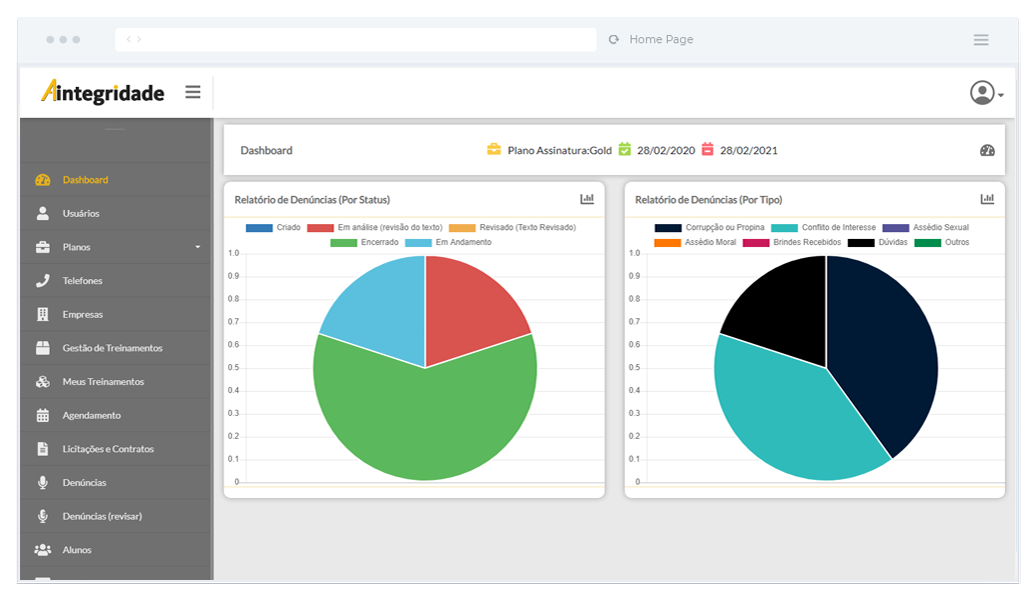This screenshot has height=616, width=1036.
Task: Click green Encerrado pie slice
Action: point(425,423)
